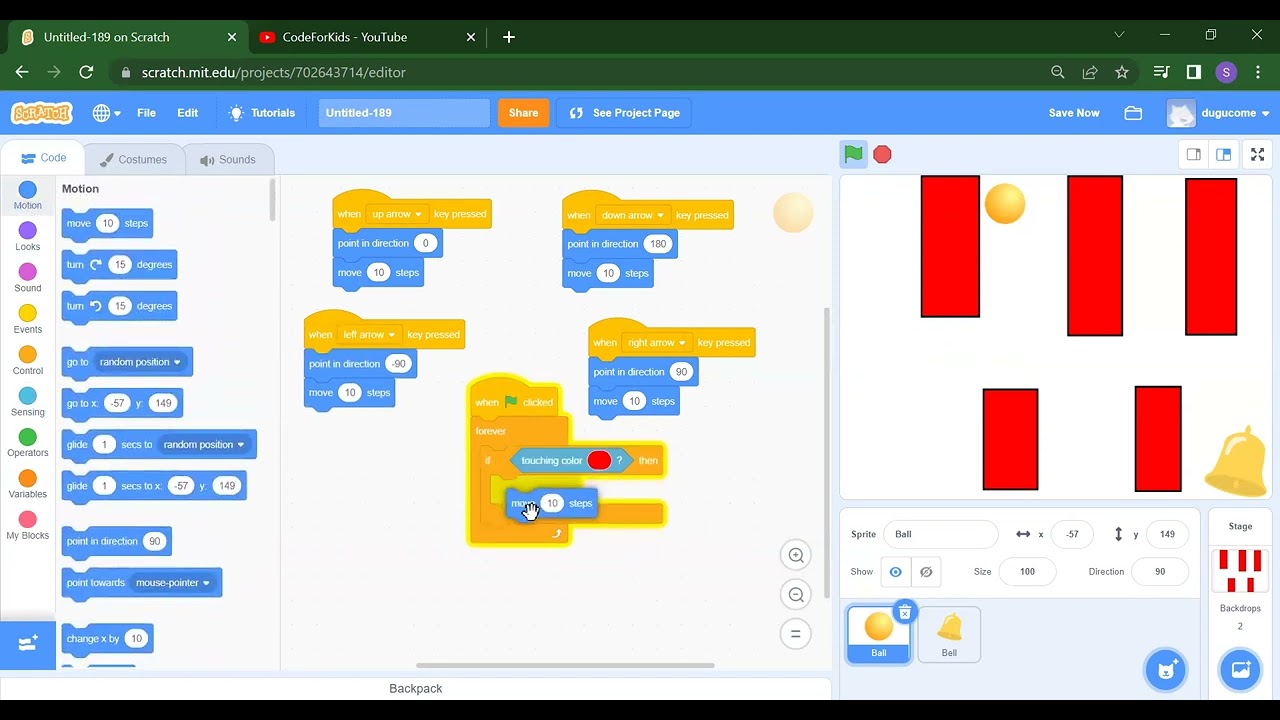Screen dimensions: 1280x720
Task: Open the Edit menu
Action: point(188,113)
